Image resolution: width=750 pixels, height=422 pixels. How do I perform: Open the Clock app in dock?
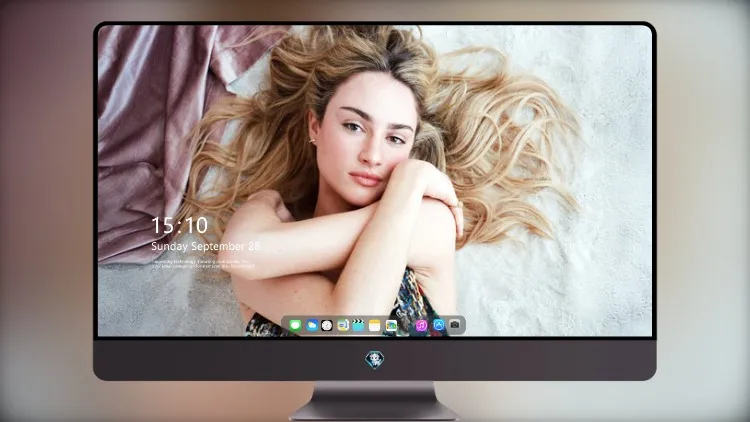[327, 326]
